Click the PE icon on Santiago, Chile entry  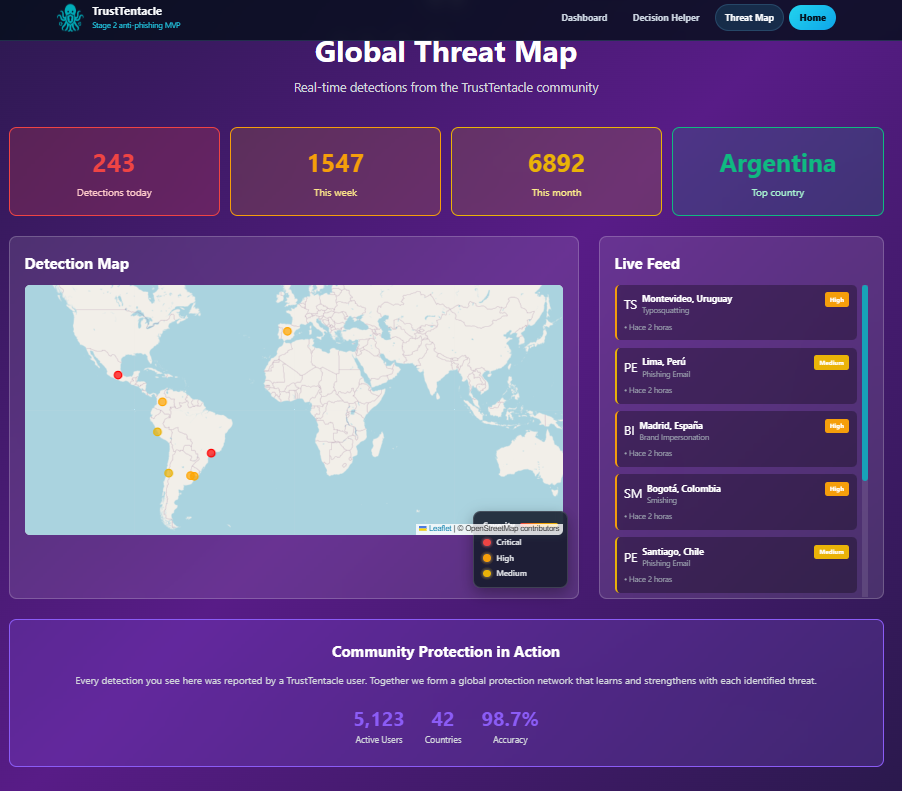[x=630, y=556]
